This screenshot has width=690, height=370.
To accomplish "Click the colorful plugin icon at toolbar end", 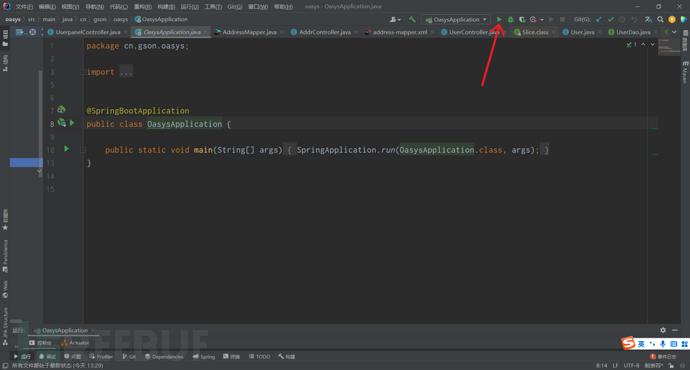I will (x=683, y=19).
